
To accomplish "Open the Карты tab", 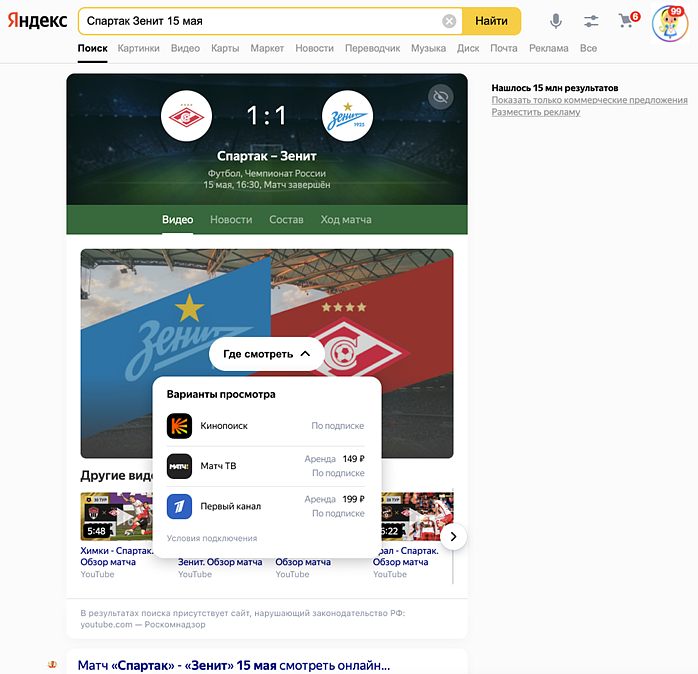I will [x=225, y=49].
